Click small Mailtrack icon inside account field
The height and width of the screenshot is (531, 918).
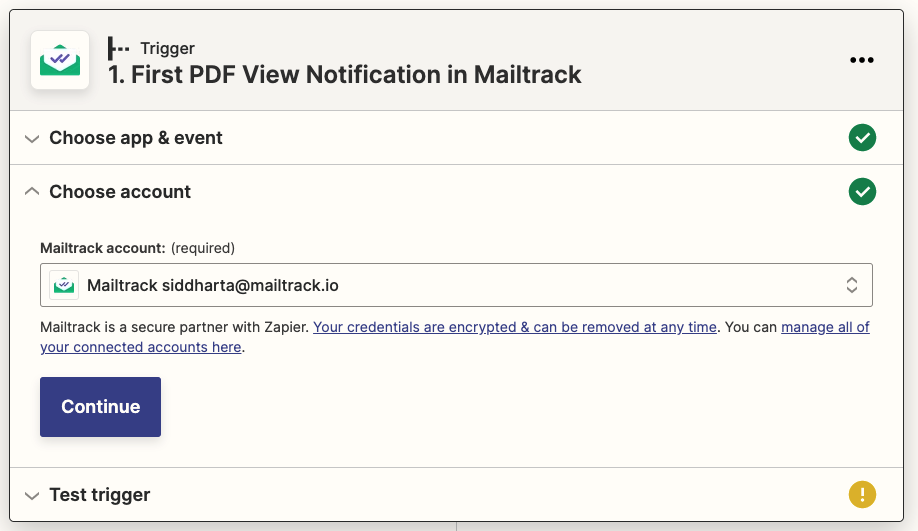click(64, 285)
